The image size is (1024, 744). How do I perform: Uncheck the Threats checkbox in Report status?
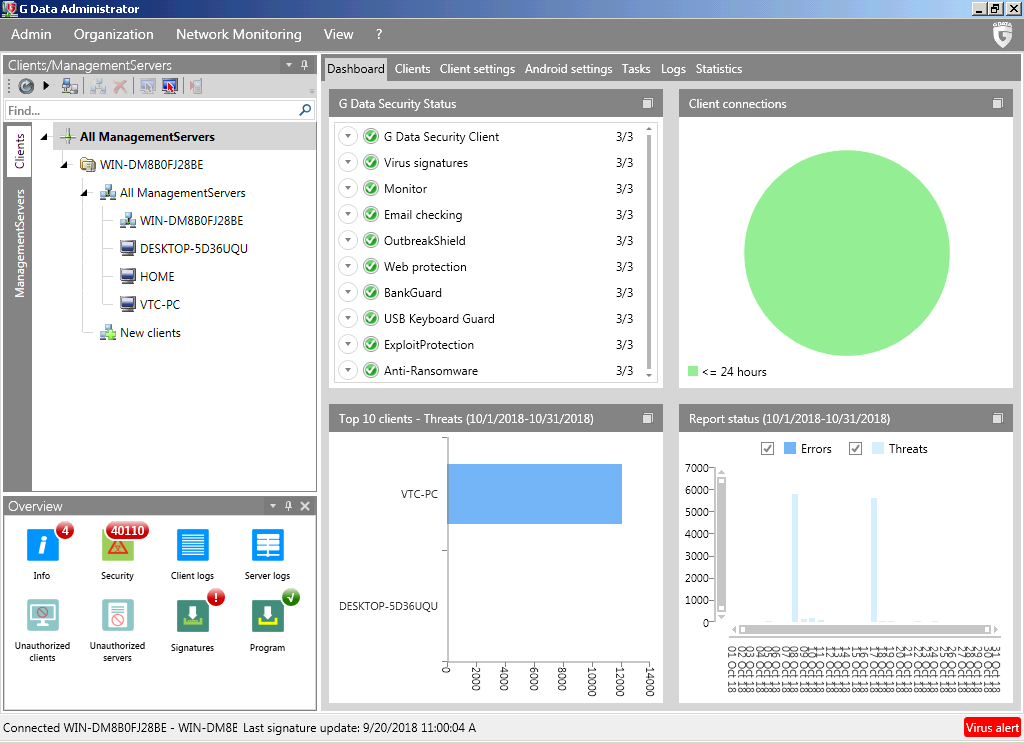855,449
